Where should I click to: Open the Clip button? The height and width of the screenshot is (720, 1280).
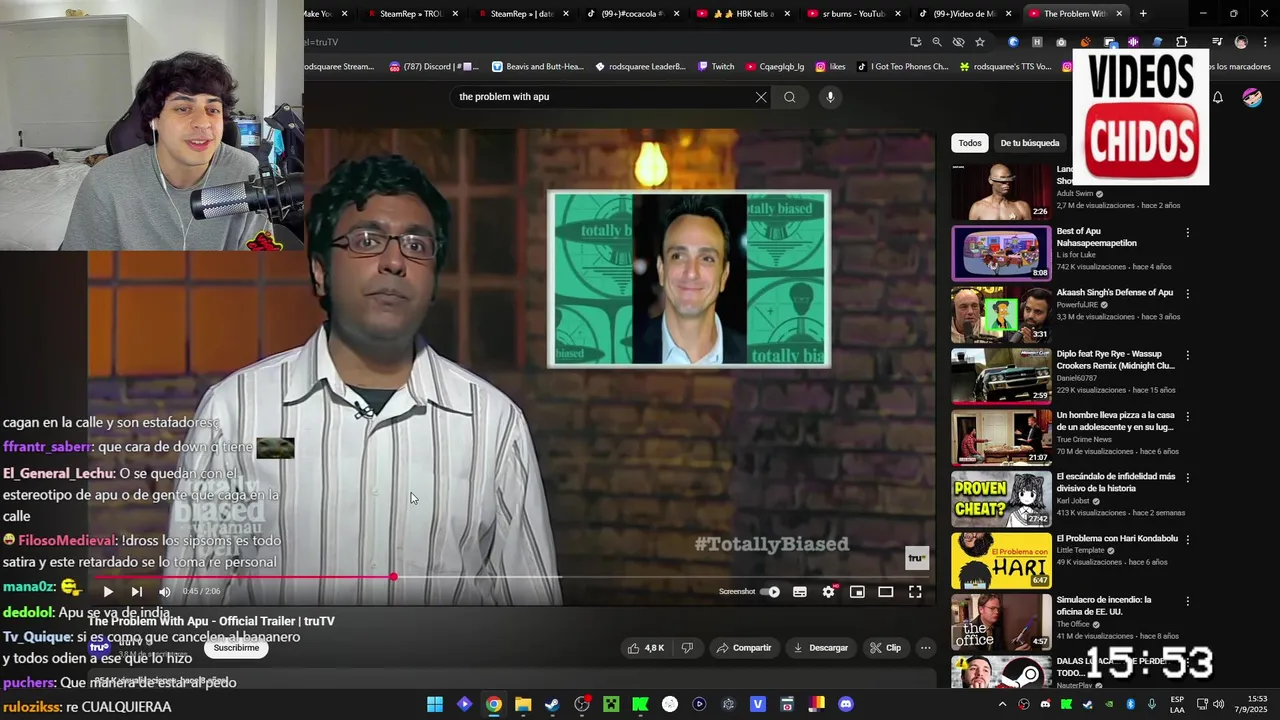(885, 648)
